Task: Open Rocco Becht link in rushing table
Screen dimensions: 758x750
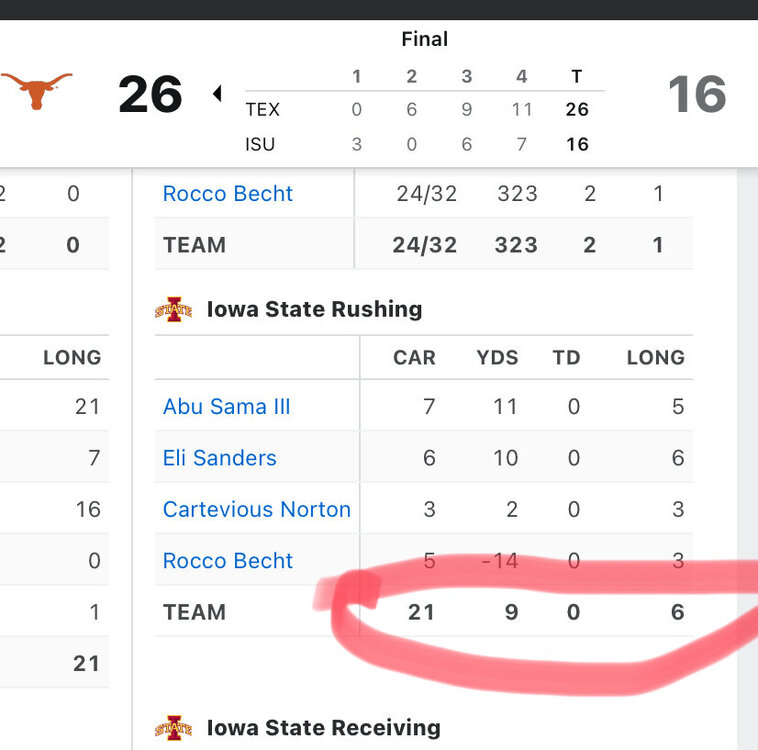Action: pos(227,560)
